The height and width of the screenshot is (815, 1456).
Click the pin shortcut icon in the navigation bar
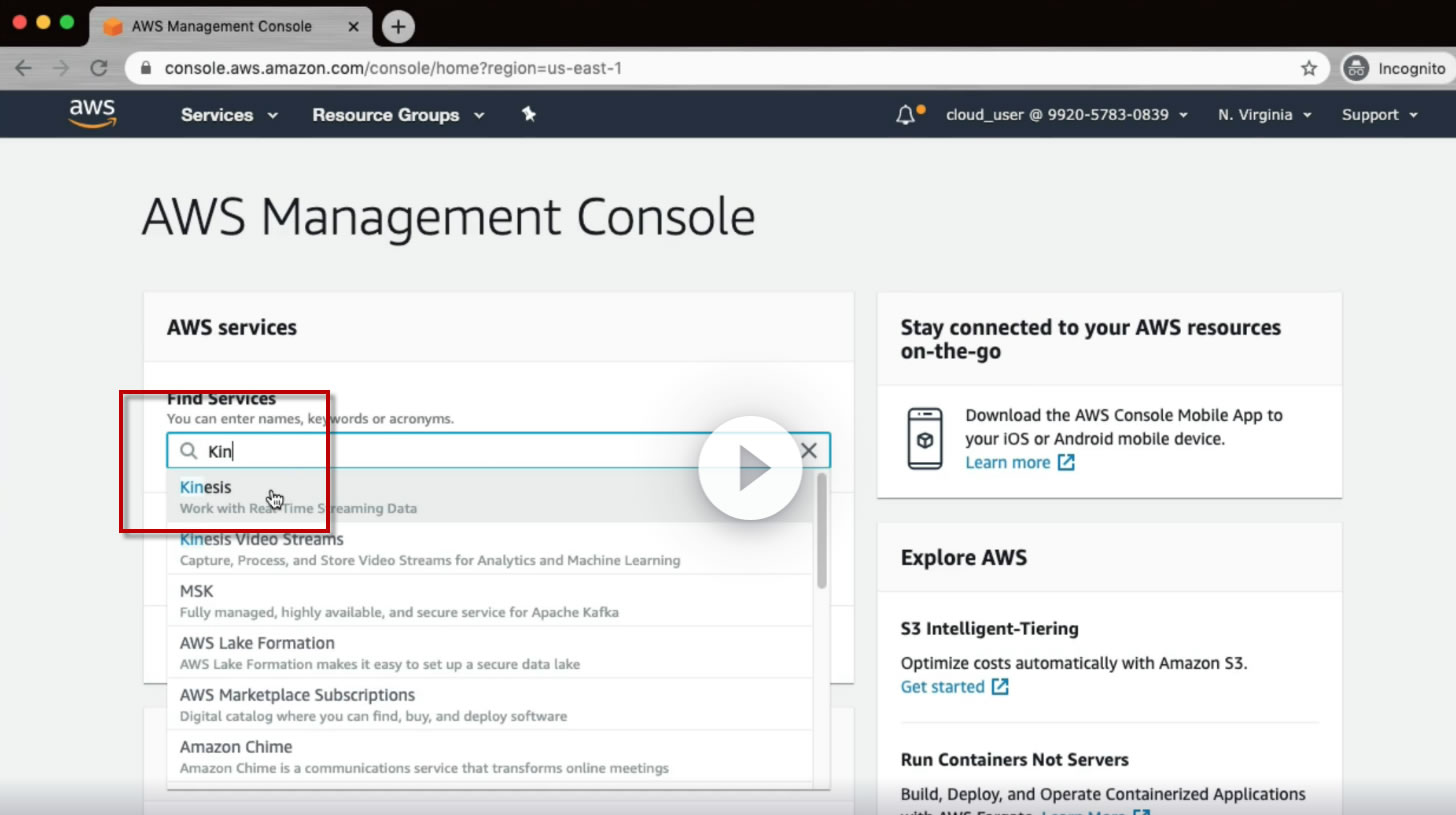[x=529, y=115]
